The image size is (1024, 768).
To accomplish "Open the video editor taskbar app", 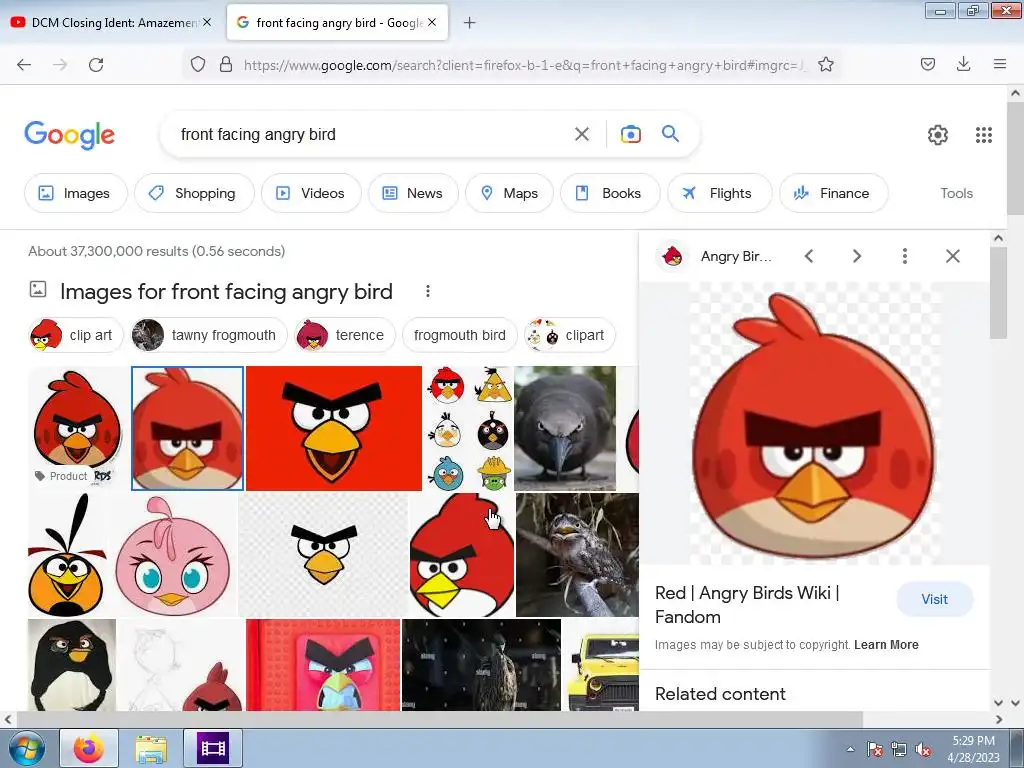I will pos(213,748).
